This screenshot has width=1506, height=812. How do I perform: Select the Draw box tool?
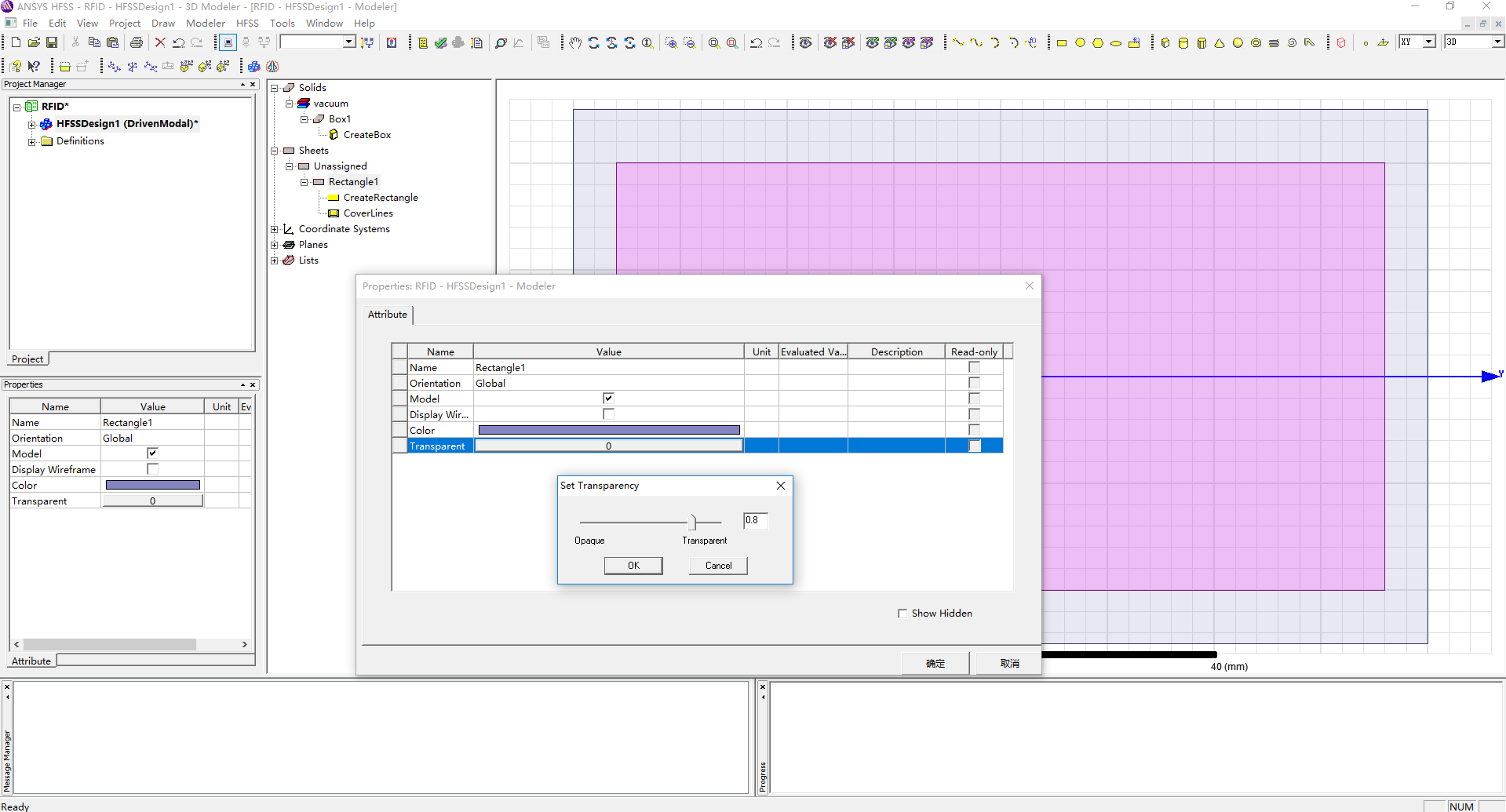(x=1165, y=42)
